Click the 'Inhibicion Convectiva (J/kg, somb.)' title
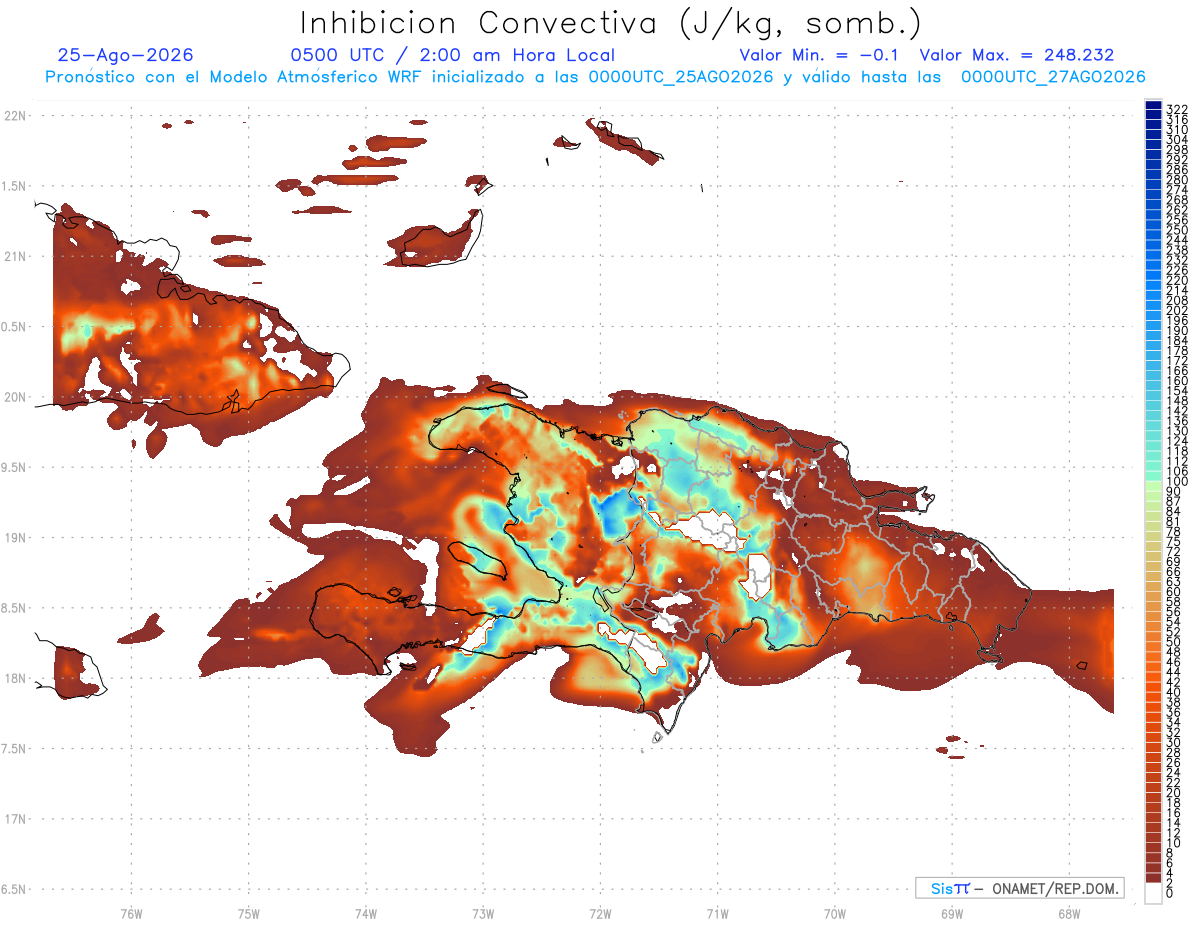Viewport: 1200px width, 927px height. tap(611, 24)
